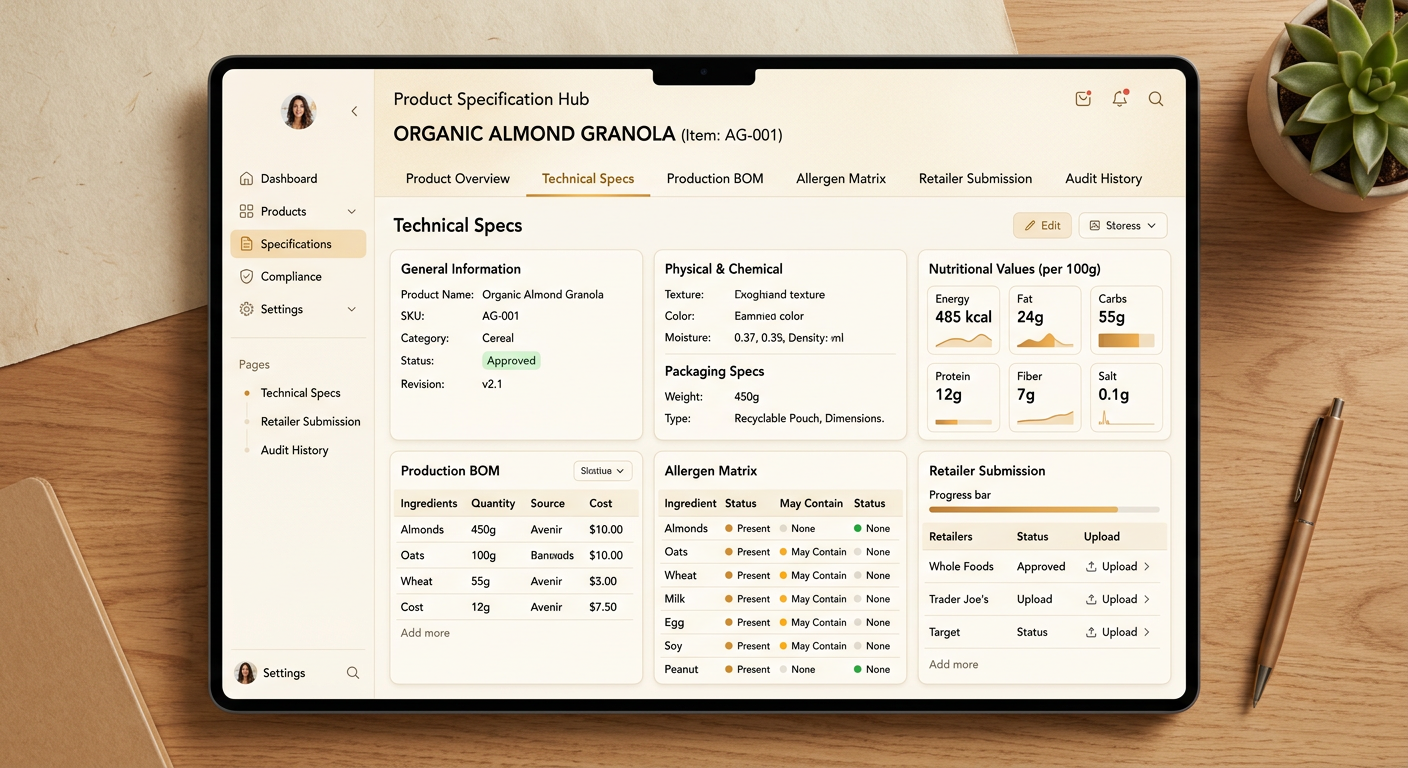The width and height of the screenshot is (1408, 768).
Task: Open the profile avatar at top of sidebar
Action: click(x=297, y=111)
